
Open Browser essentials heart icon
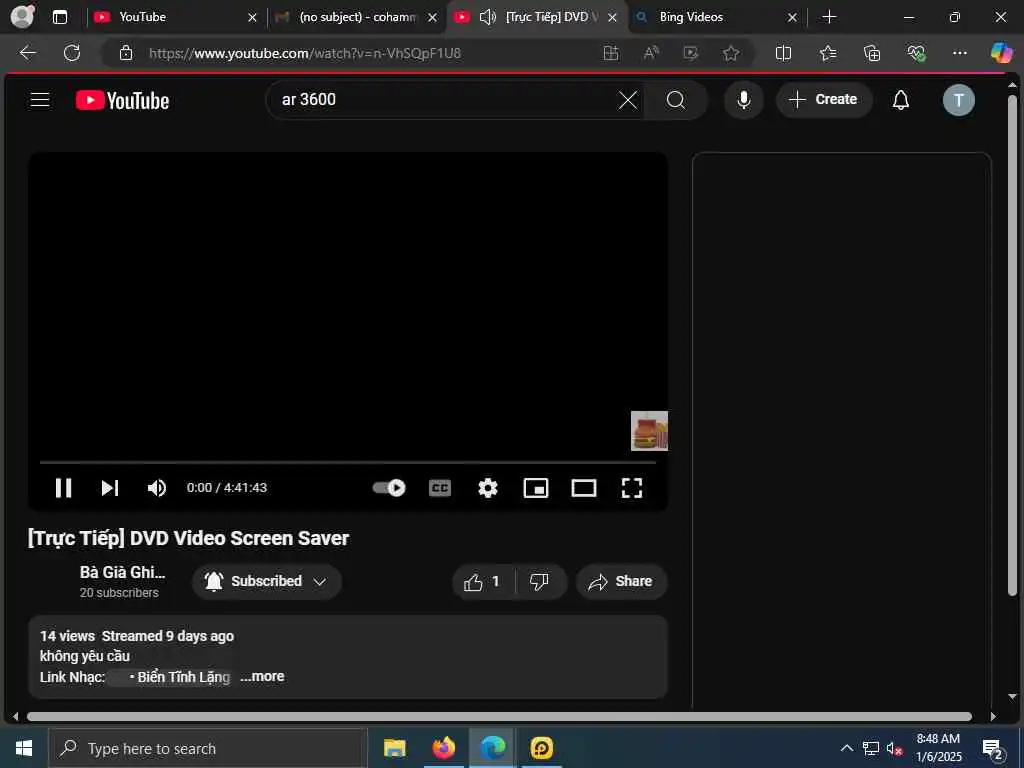(916, 53)
